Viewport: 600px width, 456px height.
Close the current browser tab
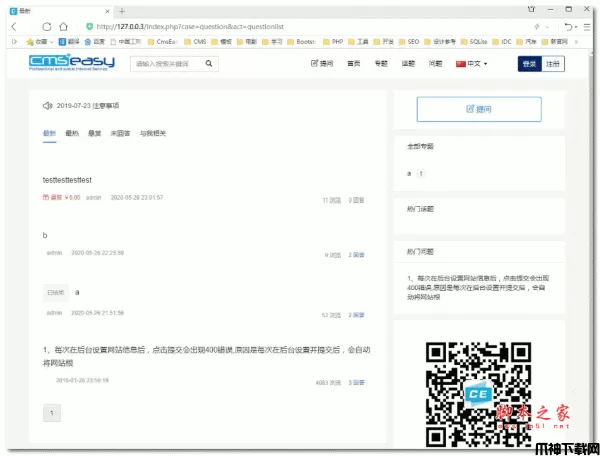[107, 11]
